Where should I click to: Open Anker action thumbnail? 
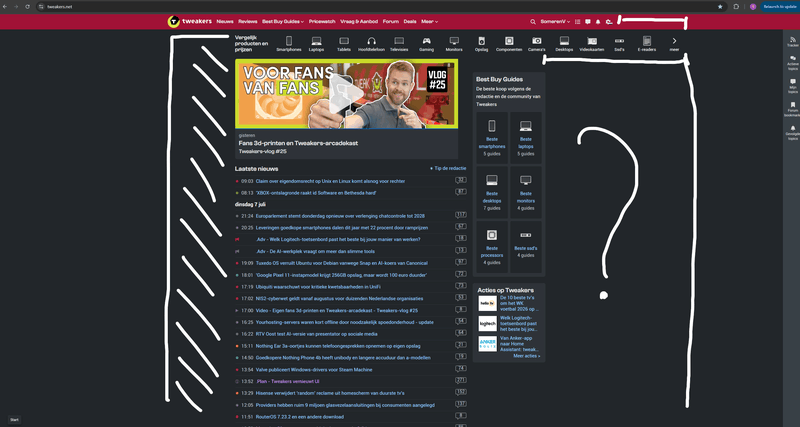[x=487, y=344]
